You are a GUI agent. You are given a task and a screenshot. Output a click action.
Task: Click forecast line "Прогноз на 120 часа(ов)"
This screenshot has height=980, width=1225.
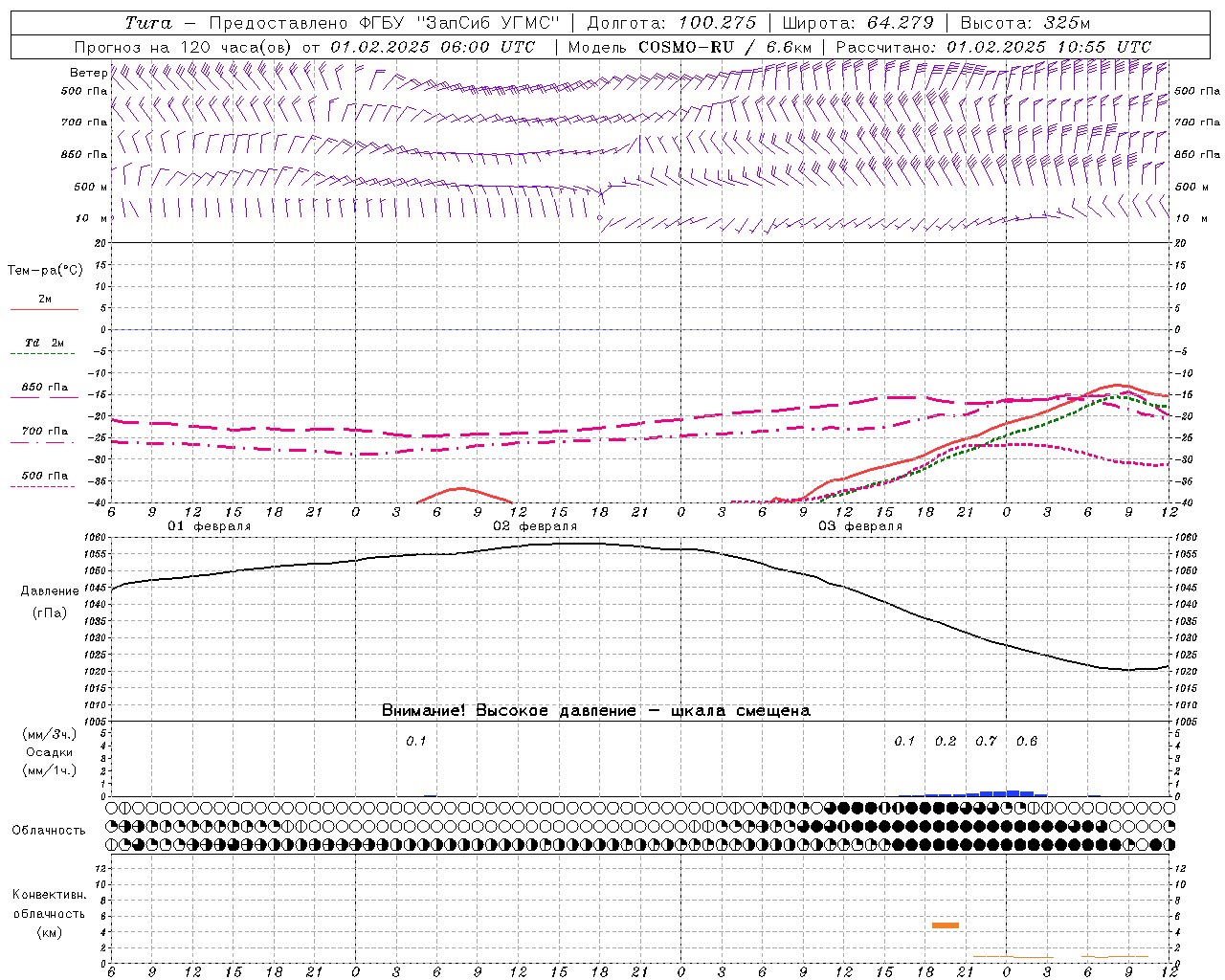click(182, 47)
